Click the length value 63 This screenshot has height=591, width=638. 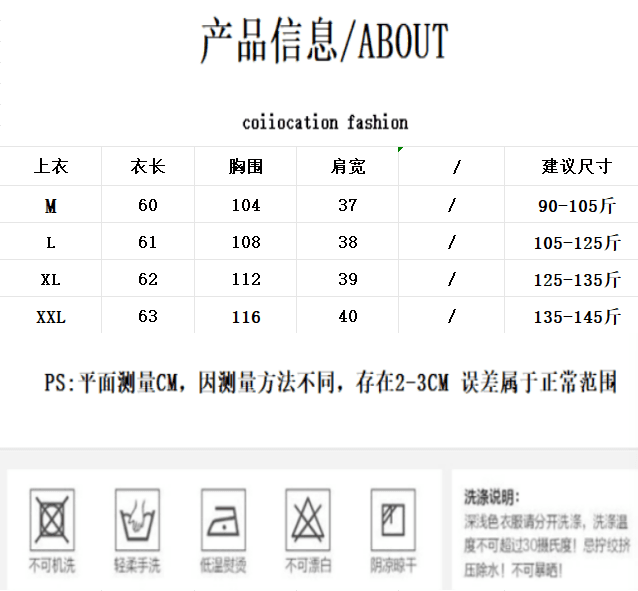(148, 316)
